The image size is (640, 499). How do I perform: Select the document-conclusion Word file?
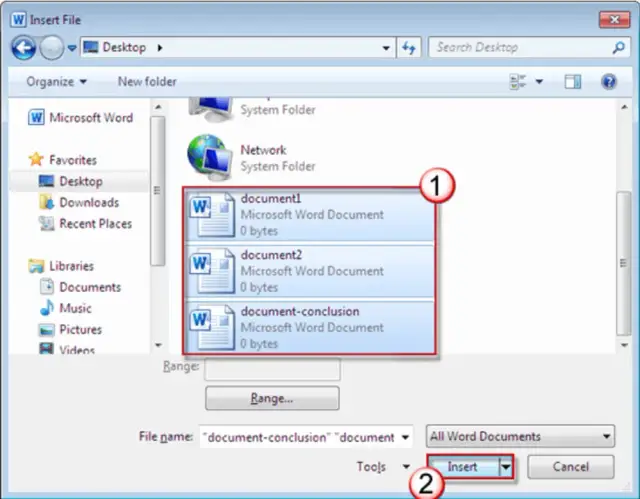click(309, 326)
